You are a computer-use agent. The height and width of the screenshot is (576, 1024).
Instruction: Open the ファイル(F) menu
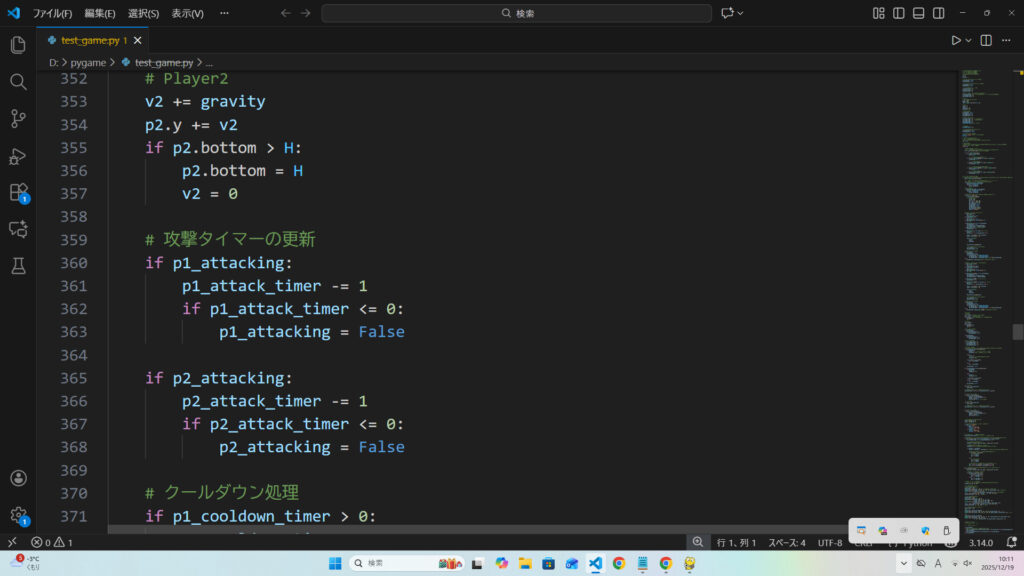click(52, 13)
